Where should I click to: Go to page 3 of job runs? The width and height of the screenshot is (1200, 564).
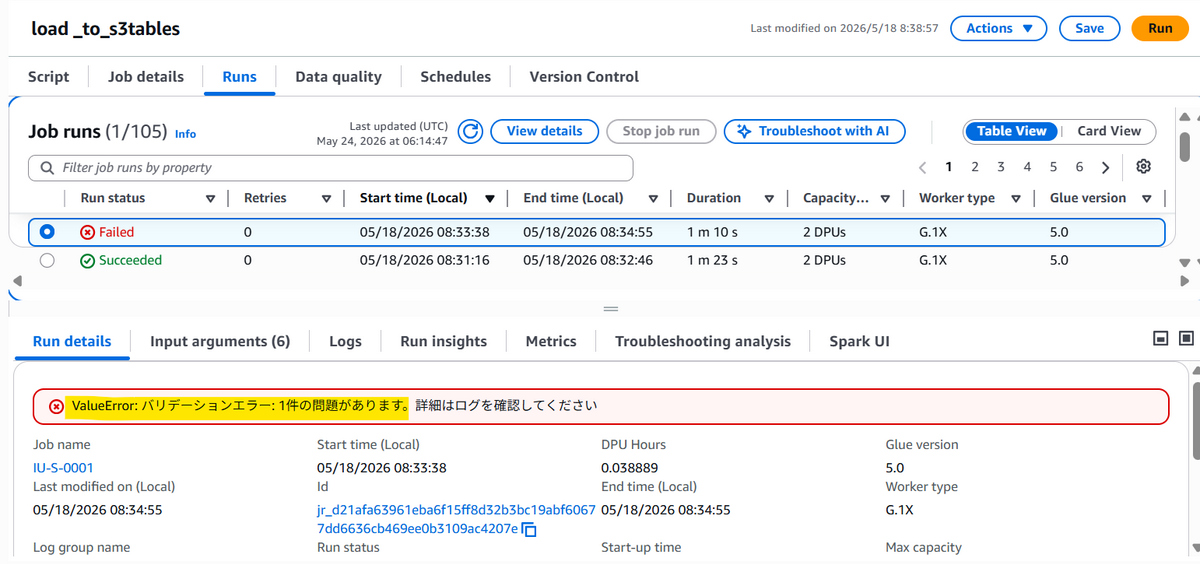[1000, 167]
